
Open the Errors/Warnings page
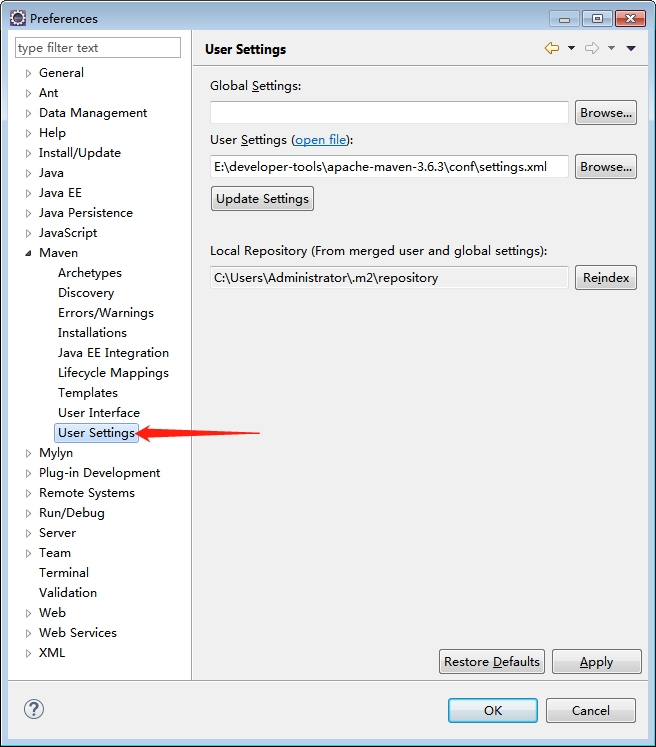pyautogui.click(x=106, y=313)
